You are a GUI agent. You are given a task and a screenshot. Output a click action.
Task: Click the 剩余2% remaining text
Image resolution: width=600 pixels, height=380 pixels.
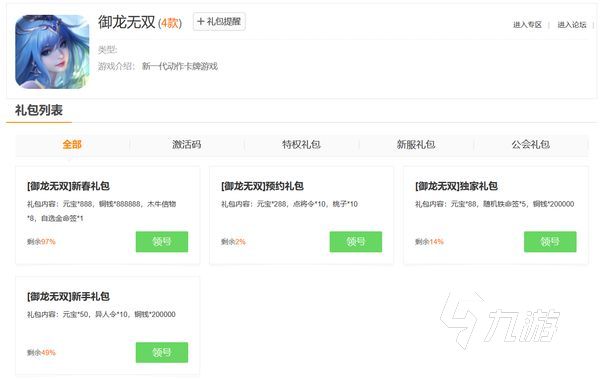point(233,242)
